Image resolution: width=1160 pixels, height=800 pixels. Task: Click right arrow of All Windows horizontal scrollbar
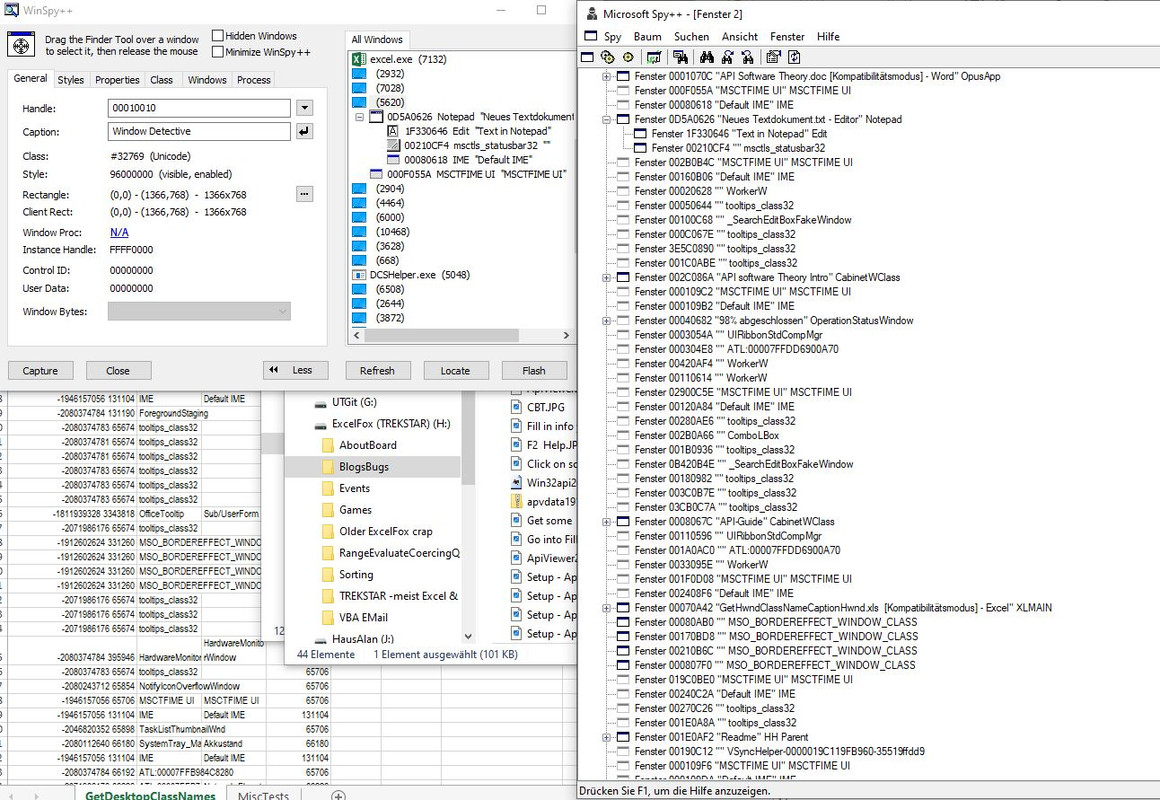point(567,335)
